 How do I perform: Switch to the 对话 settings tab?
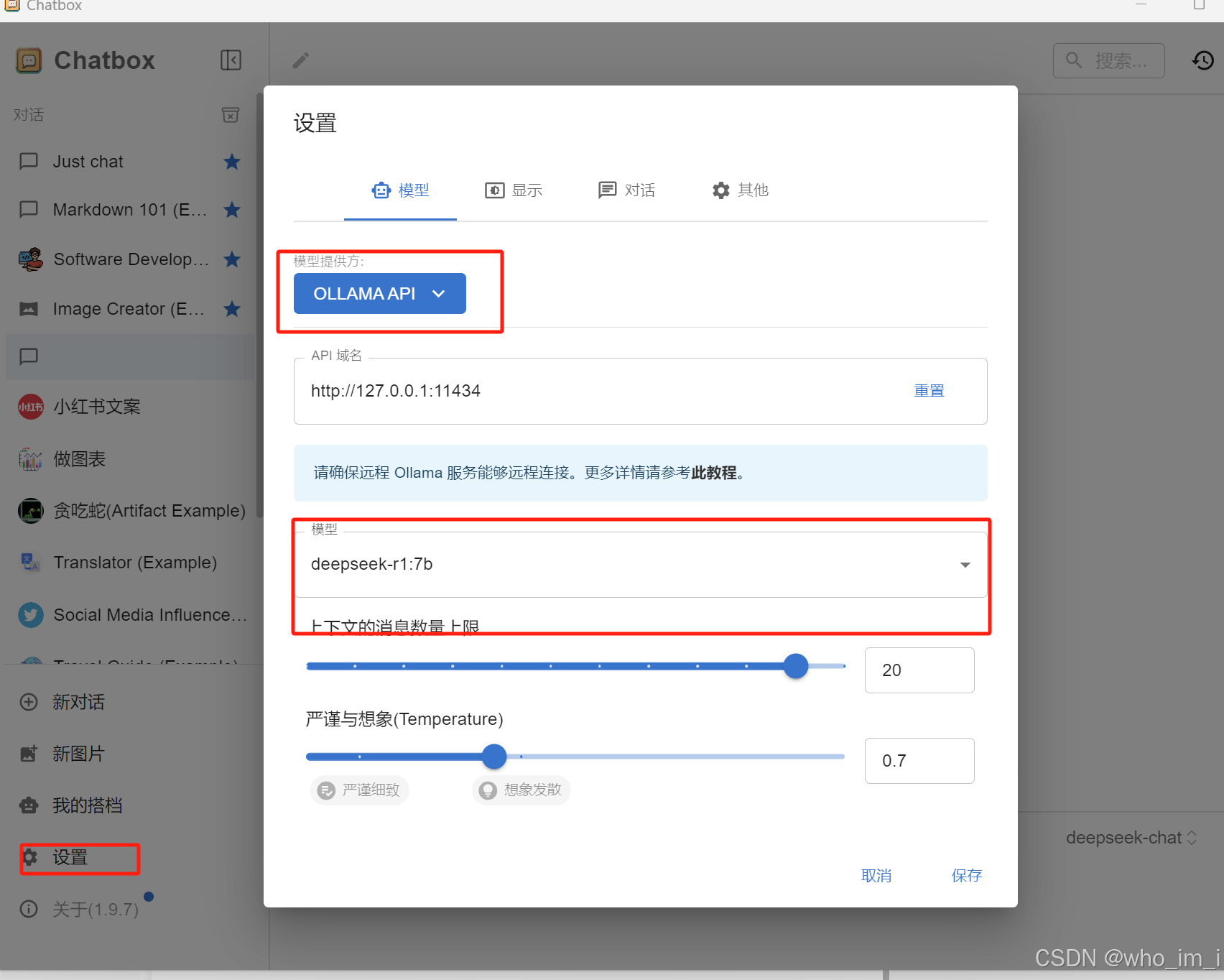(x=626, y=190)
